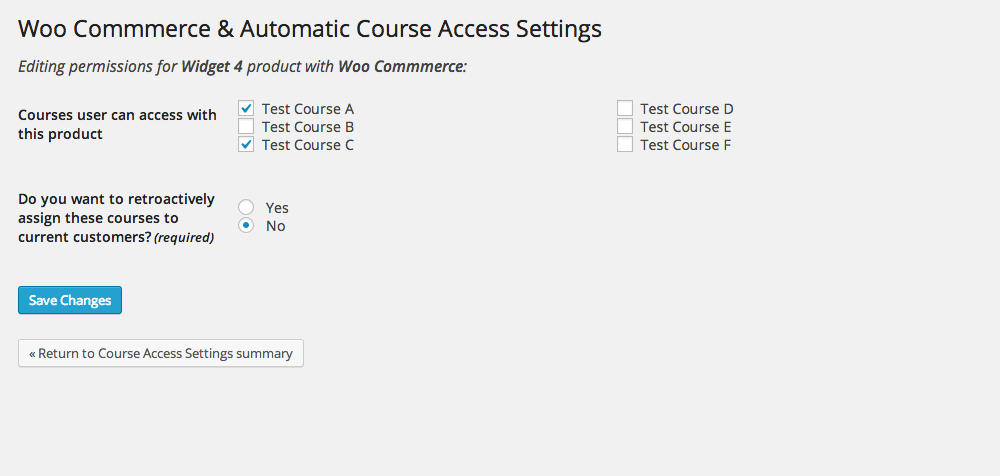Viewport: 1000px width, 476px height.
Task: Enable the Test Course F checkbox
Action: 625,145
